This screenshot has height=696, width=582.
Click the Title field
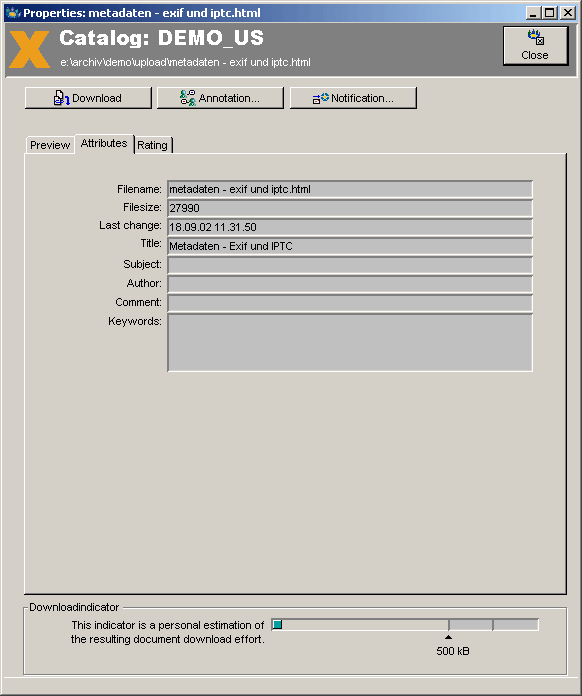point(350,246)
